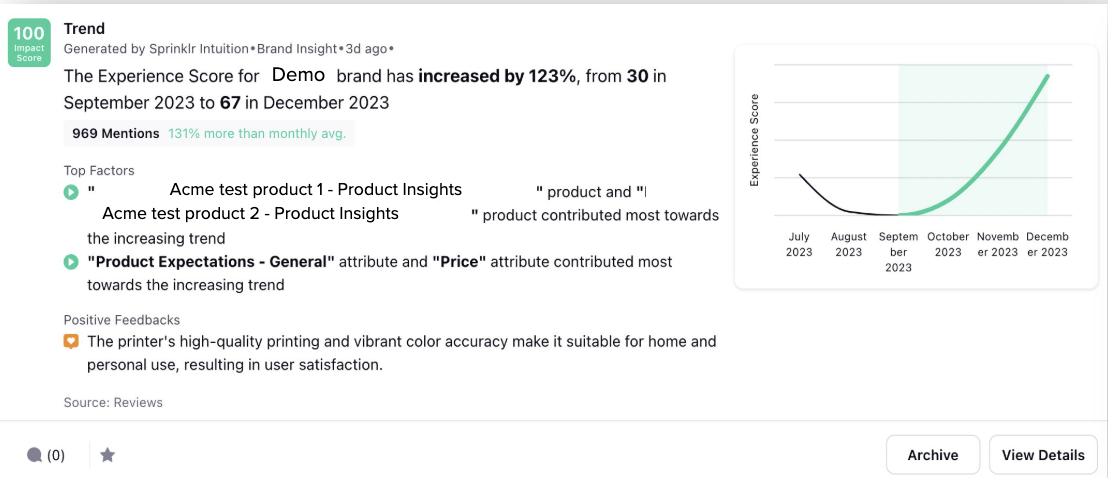Click the comment bubble icon

35,455
